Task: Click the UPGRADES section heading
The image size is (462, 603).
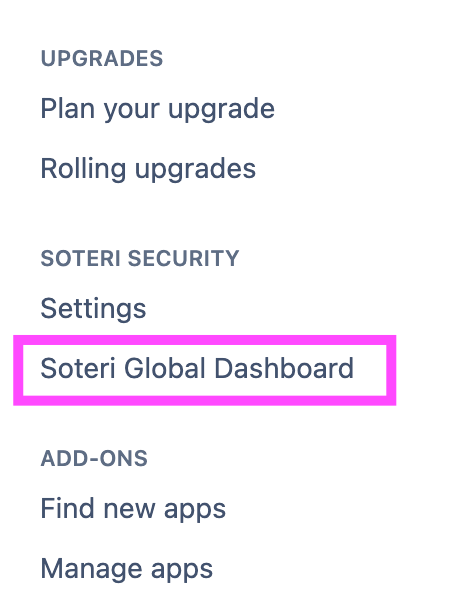Action: (x=102, y=58)
